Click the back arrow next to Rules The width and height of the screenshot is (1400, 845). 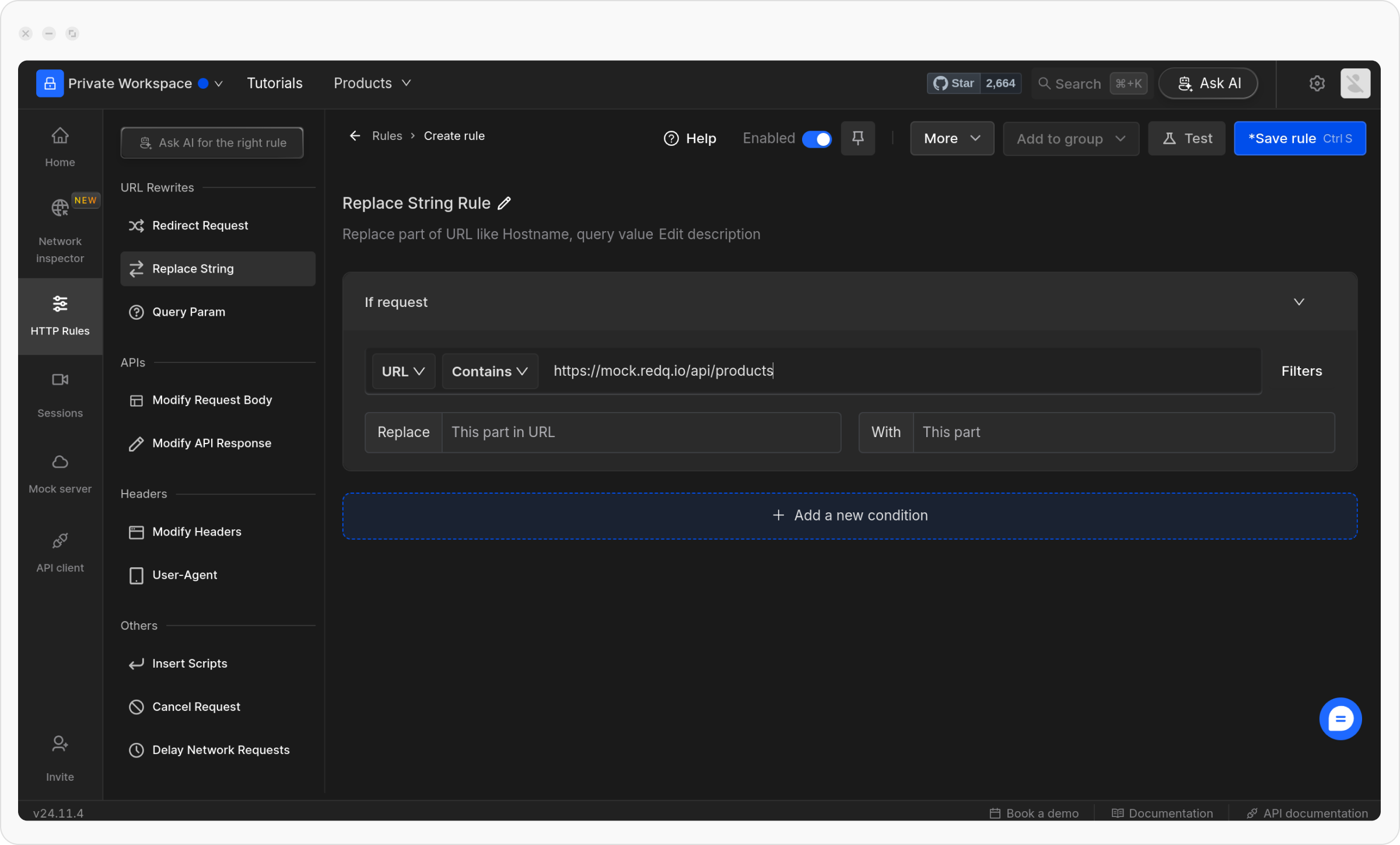click(x=355, y=136)
